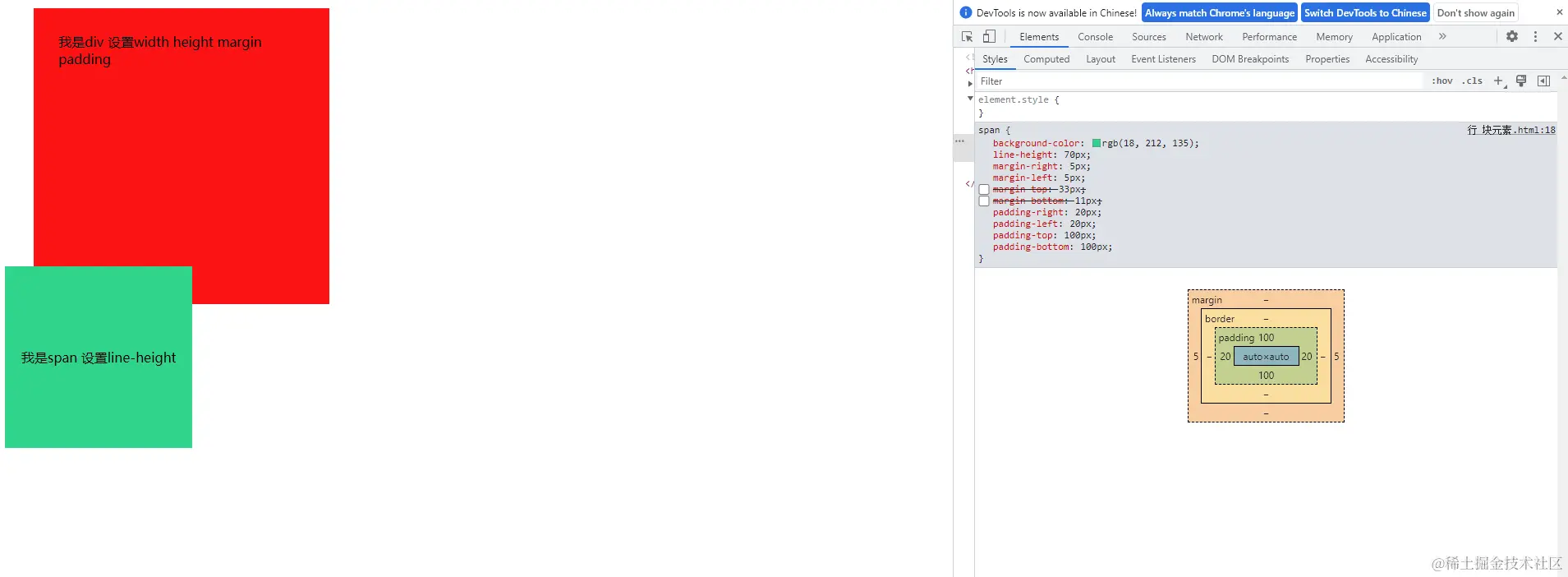Toggle the device toolbar icon
Image resolution: width=1568 pixels, height=577 pixels.
click(989, 36)
